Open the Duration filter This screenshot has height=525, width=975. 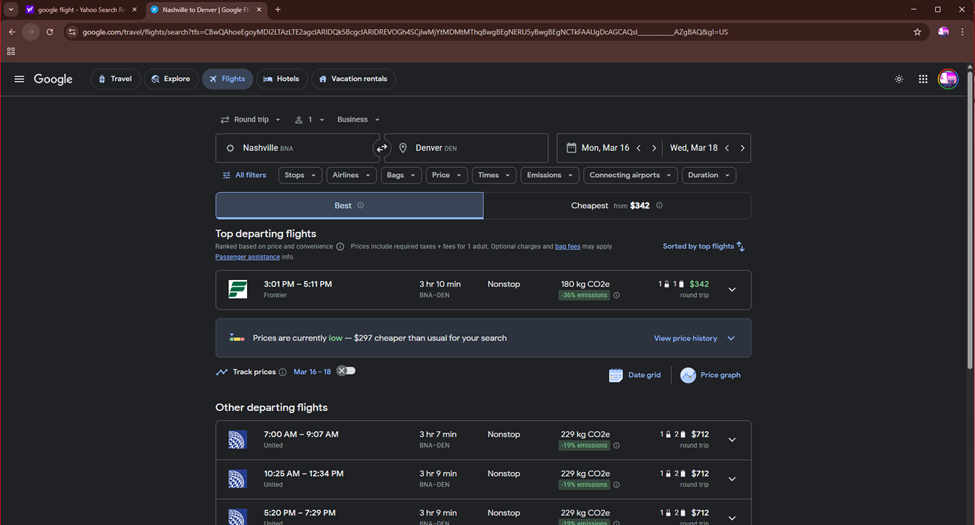click(x=709, y=175)
